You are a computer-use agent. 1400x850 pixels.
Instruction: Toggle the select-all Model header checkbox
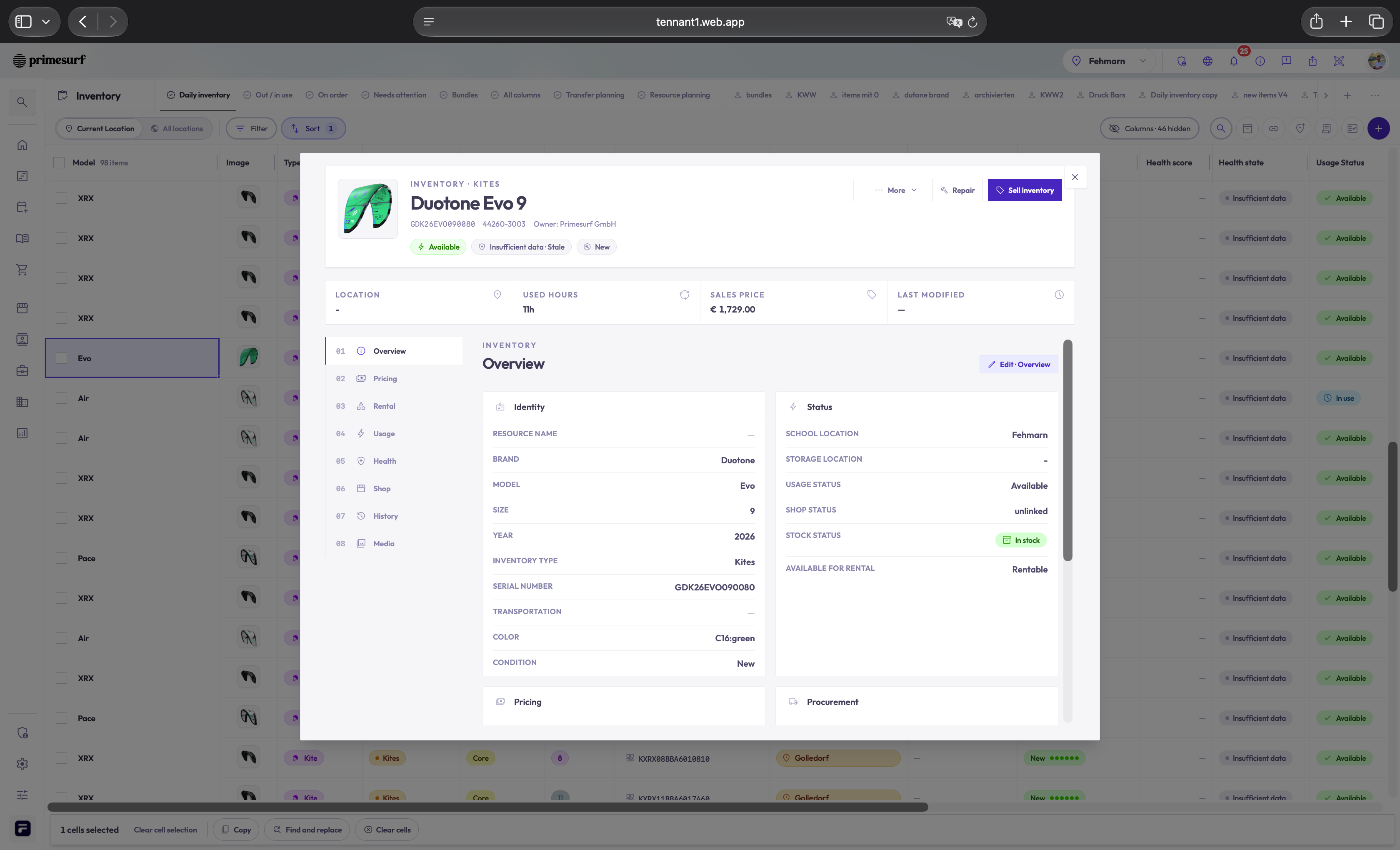tap(59, 162)
